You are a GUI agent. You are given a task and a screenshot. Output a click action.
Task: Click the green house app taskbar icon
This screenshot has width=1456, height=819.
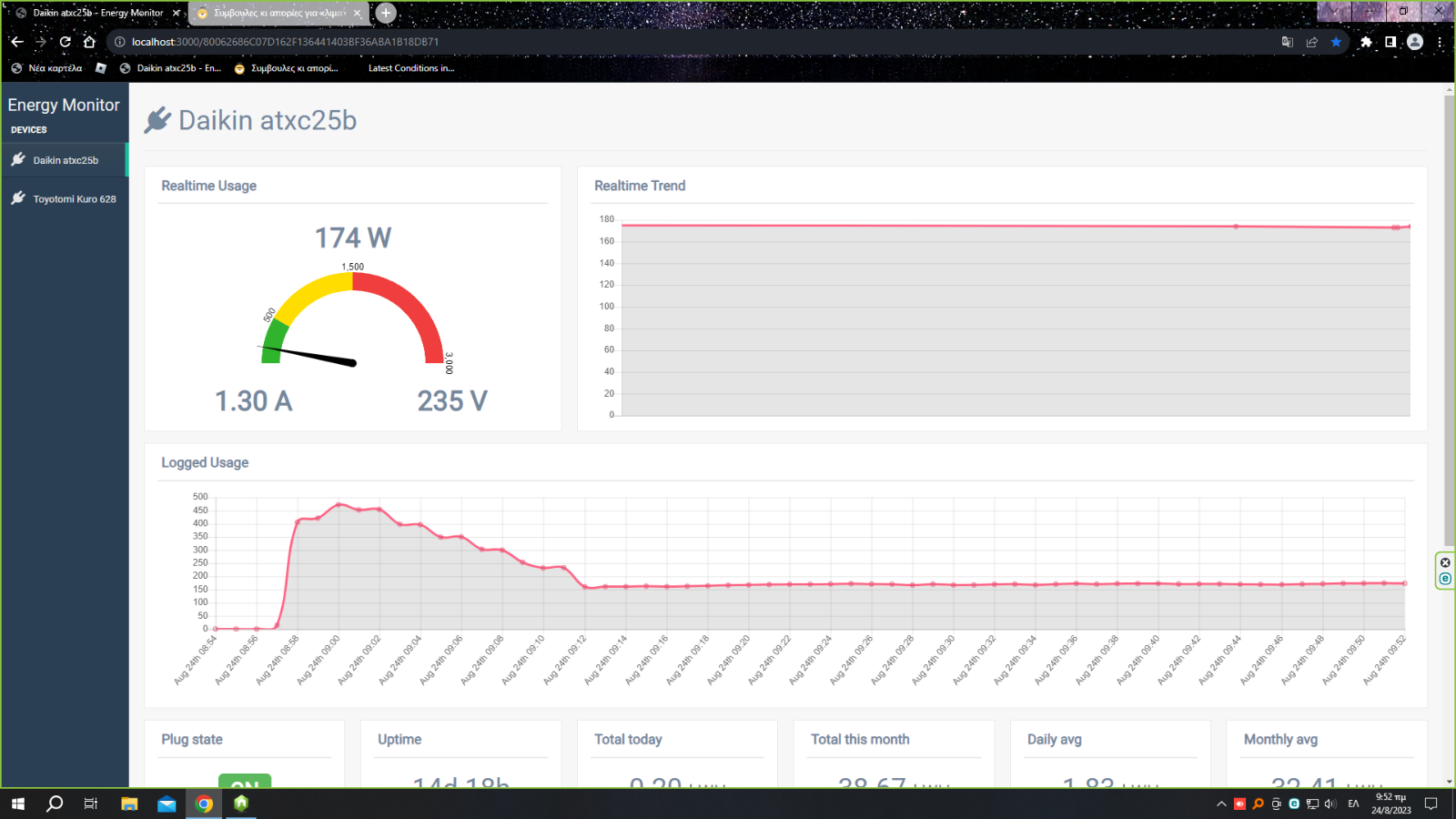pos(241,804)
